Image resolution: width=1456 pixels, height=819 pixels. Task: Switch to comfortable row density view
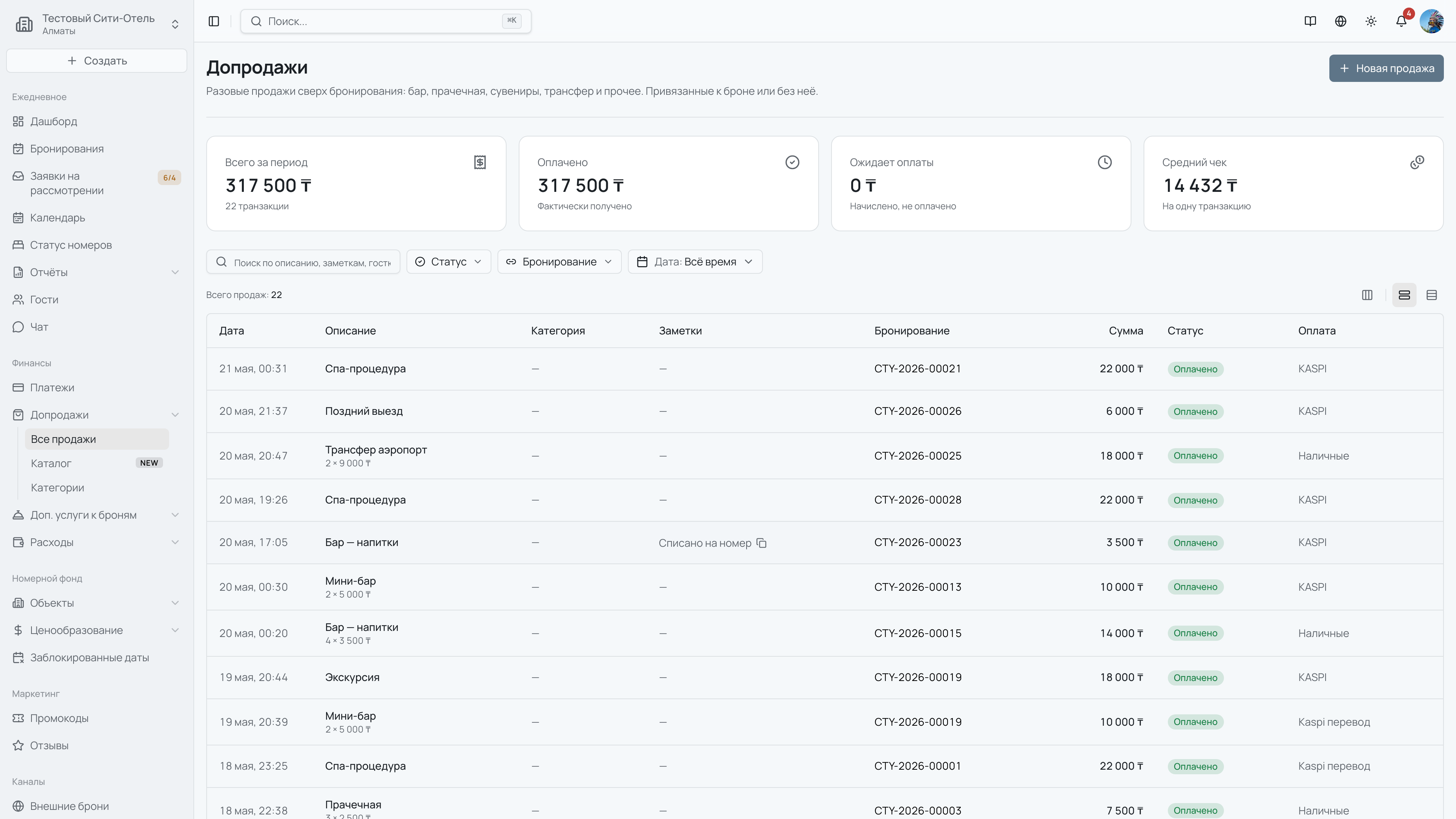pos(1404,295)
